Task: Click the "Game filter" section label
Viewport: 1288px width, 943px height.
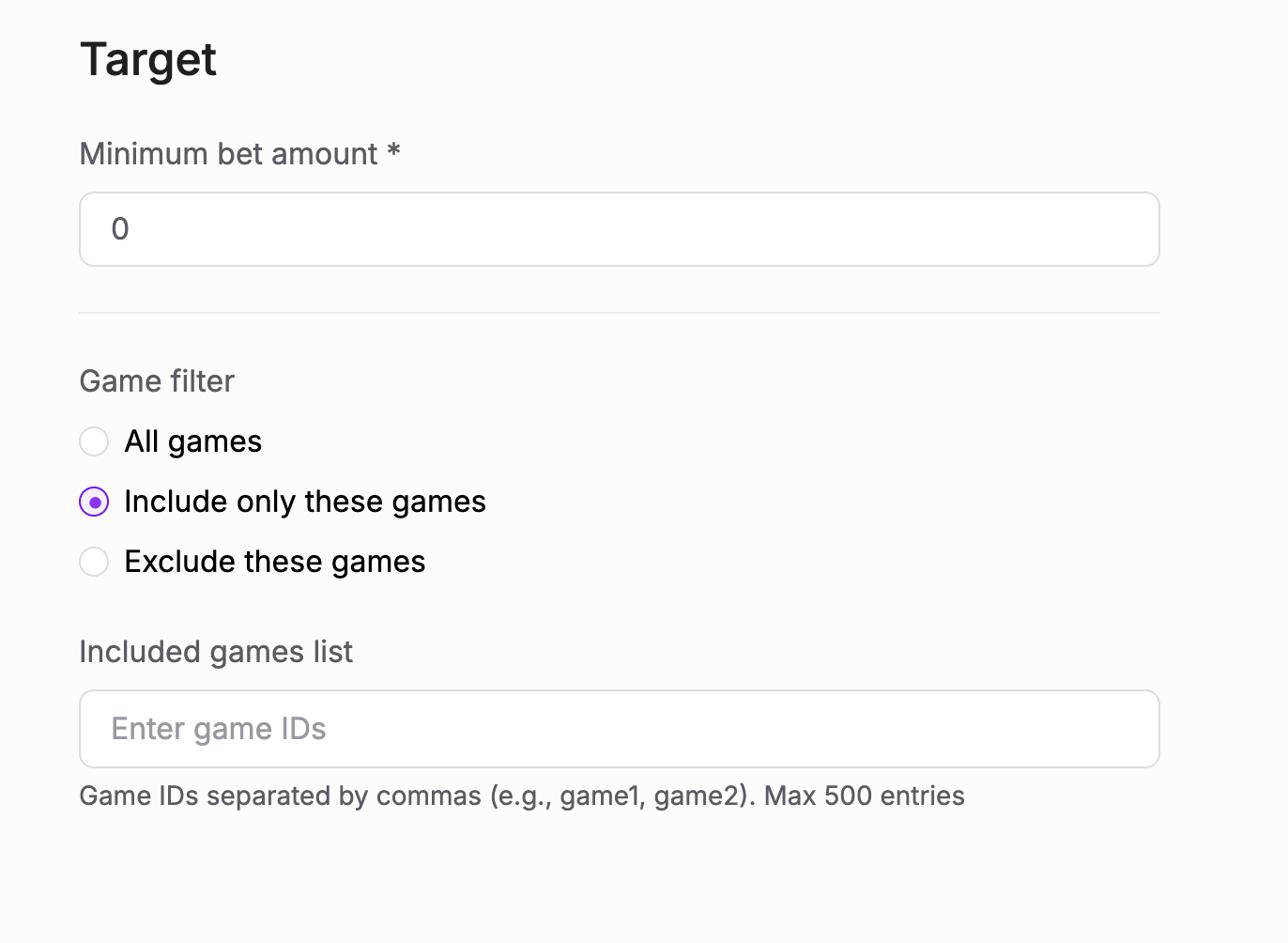Action: (x=157, y=381)
